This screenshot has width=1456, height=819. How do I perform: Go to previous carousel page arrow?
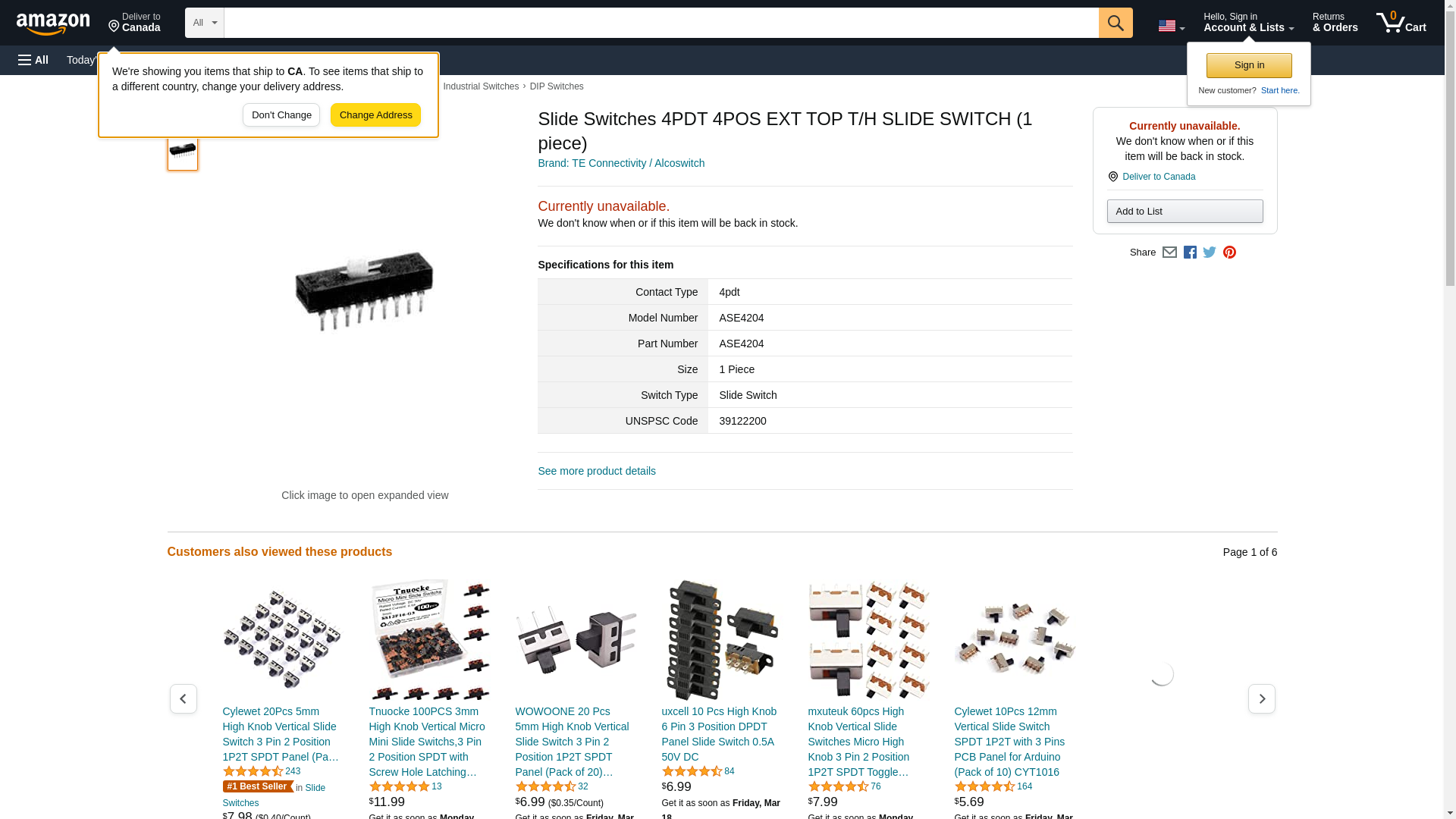click(x=184, y=698)
